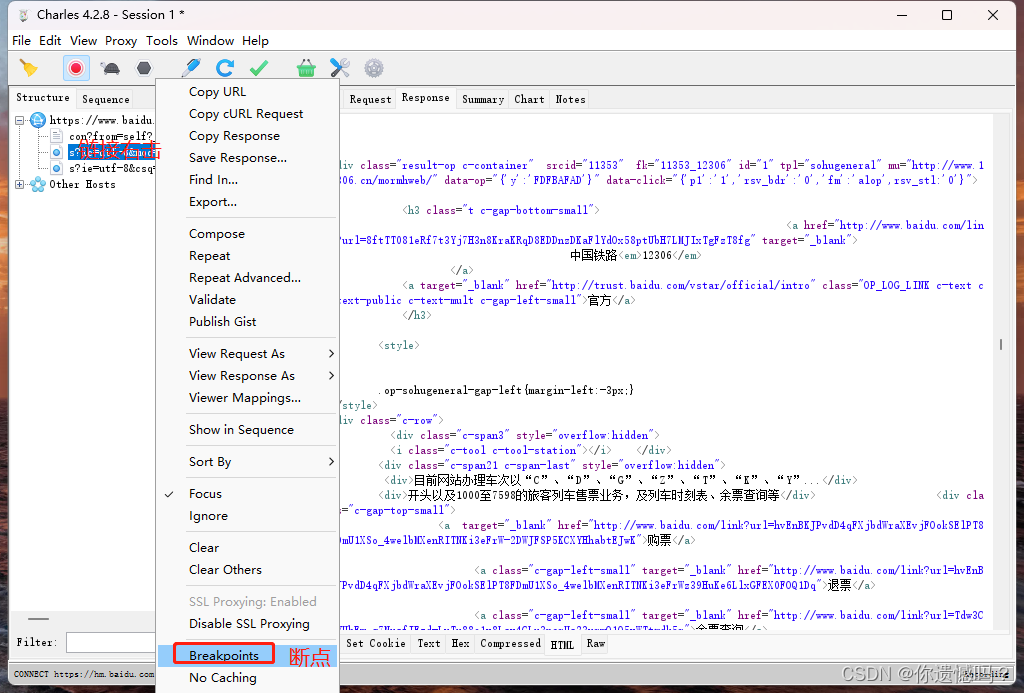Open the Help menu
1024x693 pixels.
point(255,40)
